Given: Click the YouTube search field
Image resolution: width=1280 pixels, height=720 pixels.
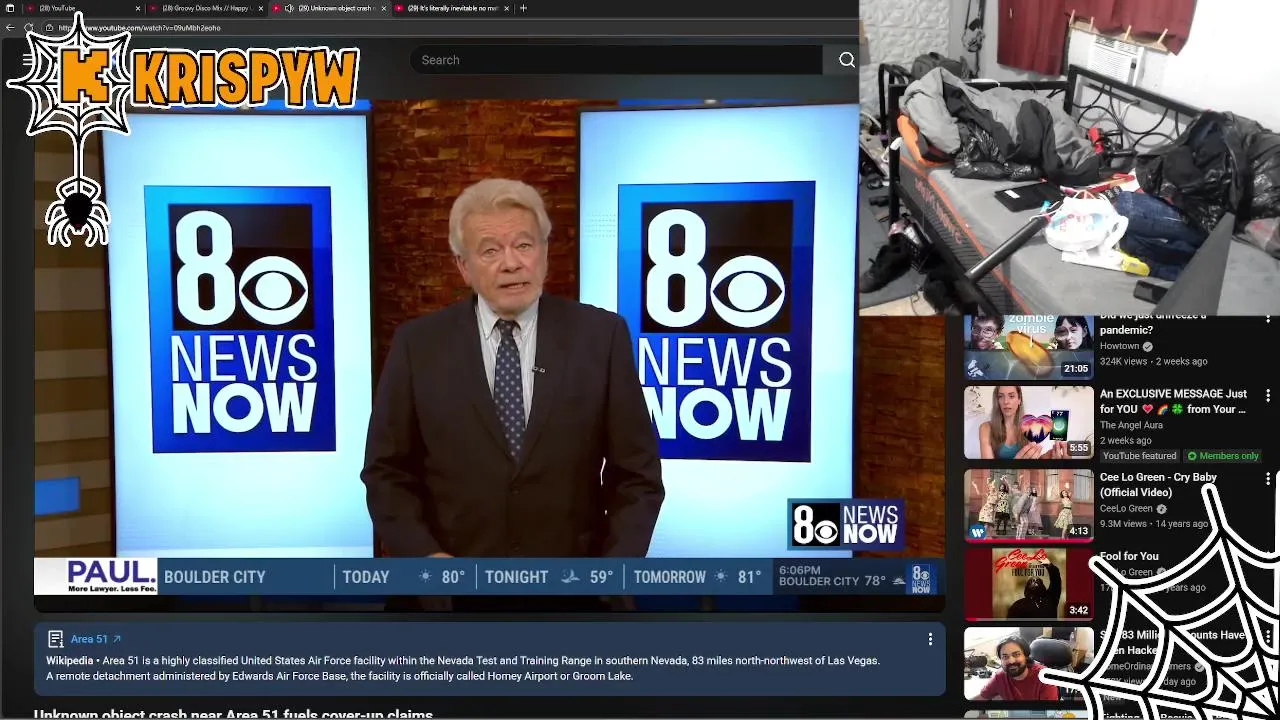Looking at the screenshot, I should [x=615, y=60].
